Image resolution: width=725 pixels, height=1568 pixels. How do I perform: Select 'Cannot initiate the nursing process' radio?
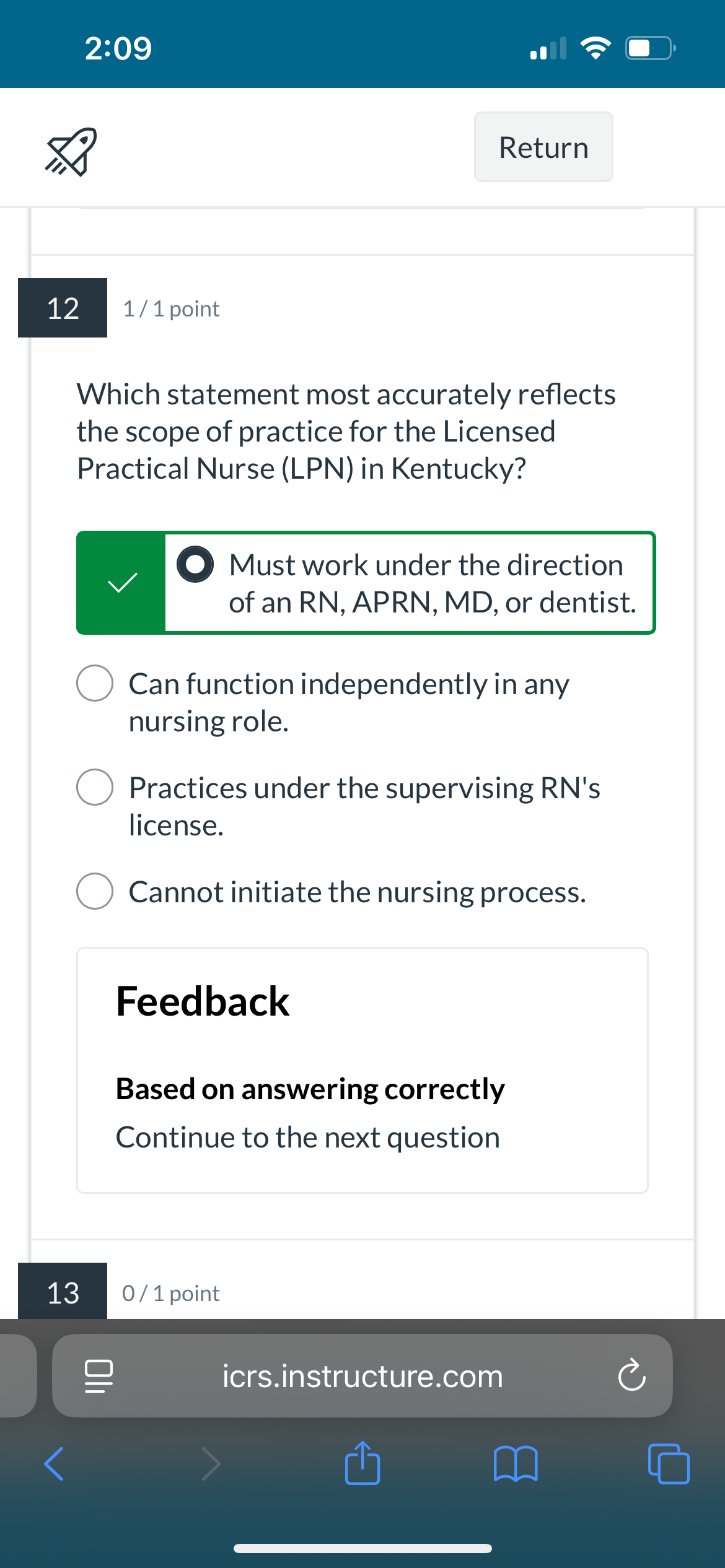(x=95, y=891)
